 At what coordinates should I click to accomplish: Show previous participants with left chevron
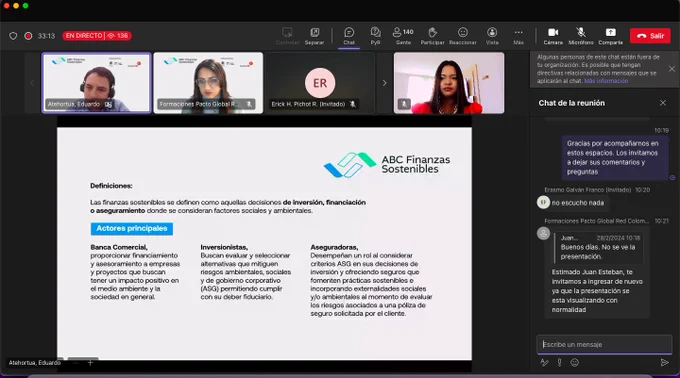[x=32, y=83]
